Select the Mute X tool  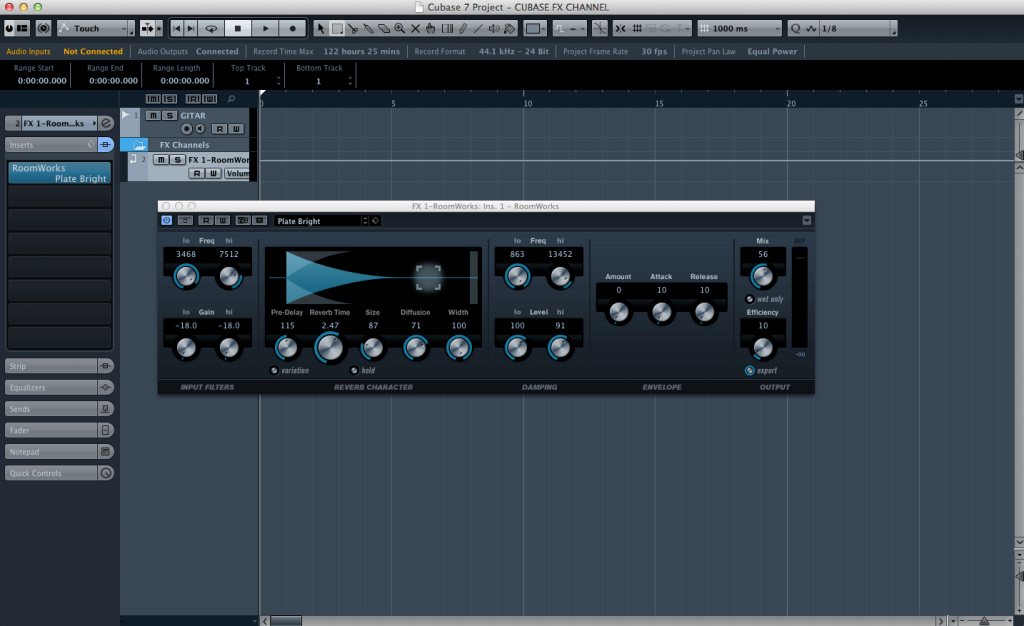(x=415, y=29)
